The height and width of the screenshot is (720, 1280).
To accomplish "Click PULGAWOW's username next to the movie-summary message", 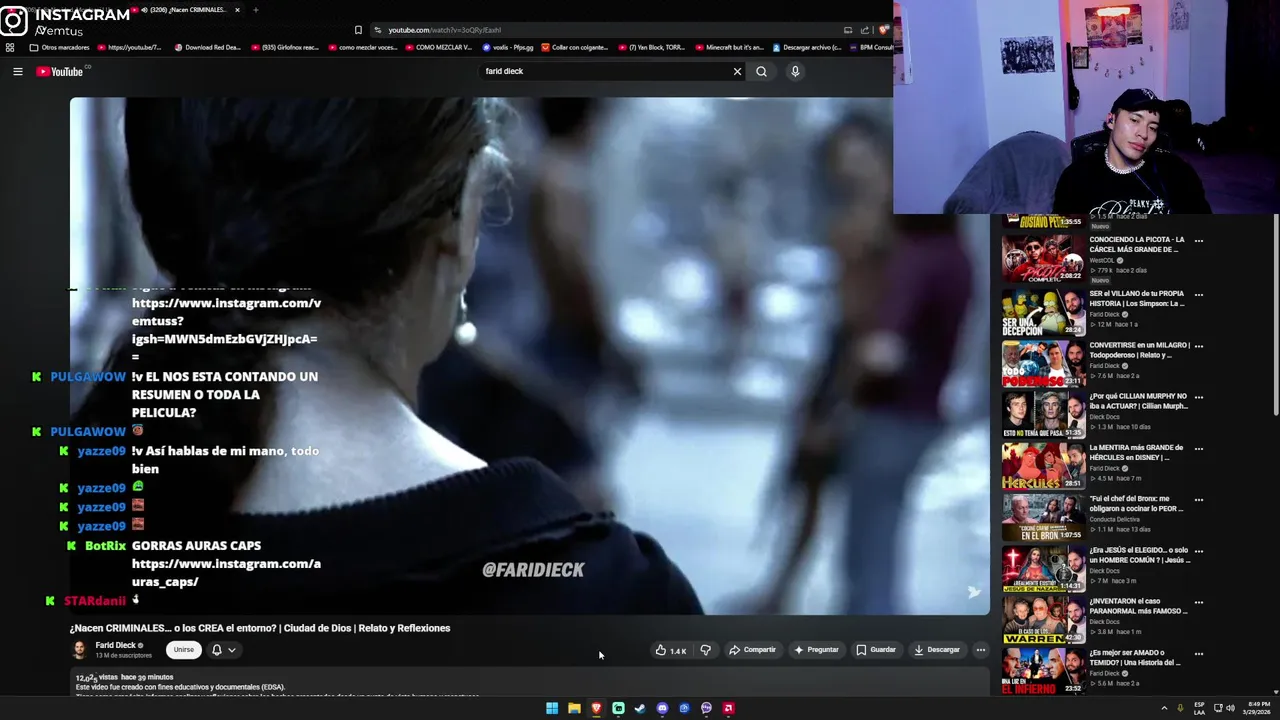I will click(88, 377).
